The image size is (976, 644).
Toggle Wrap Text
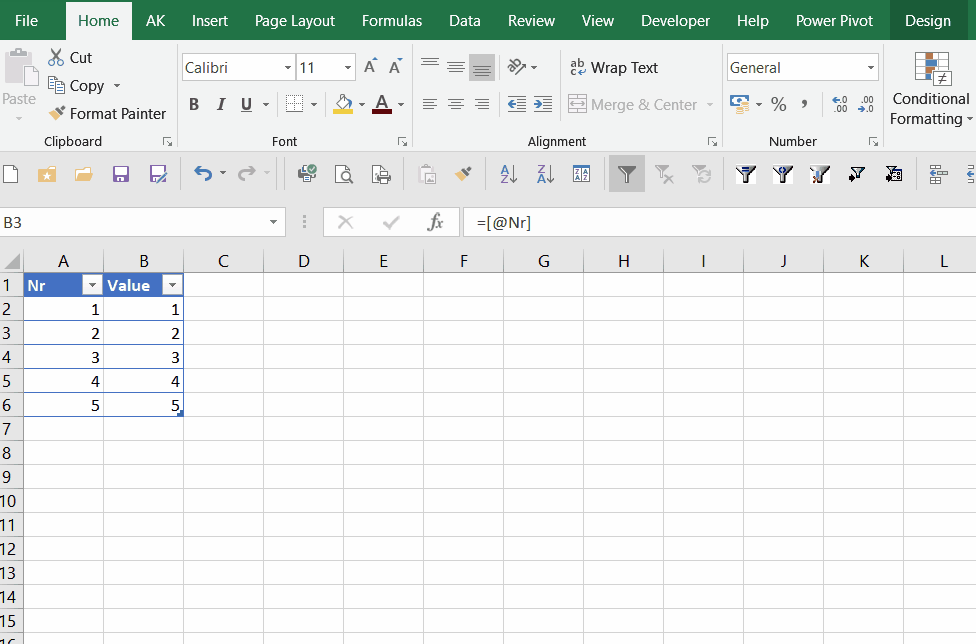coord(613,67)
